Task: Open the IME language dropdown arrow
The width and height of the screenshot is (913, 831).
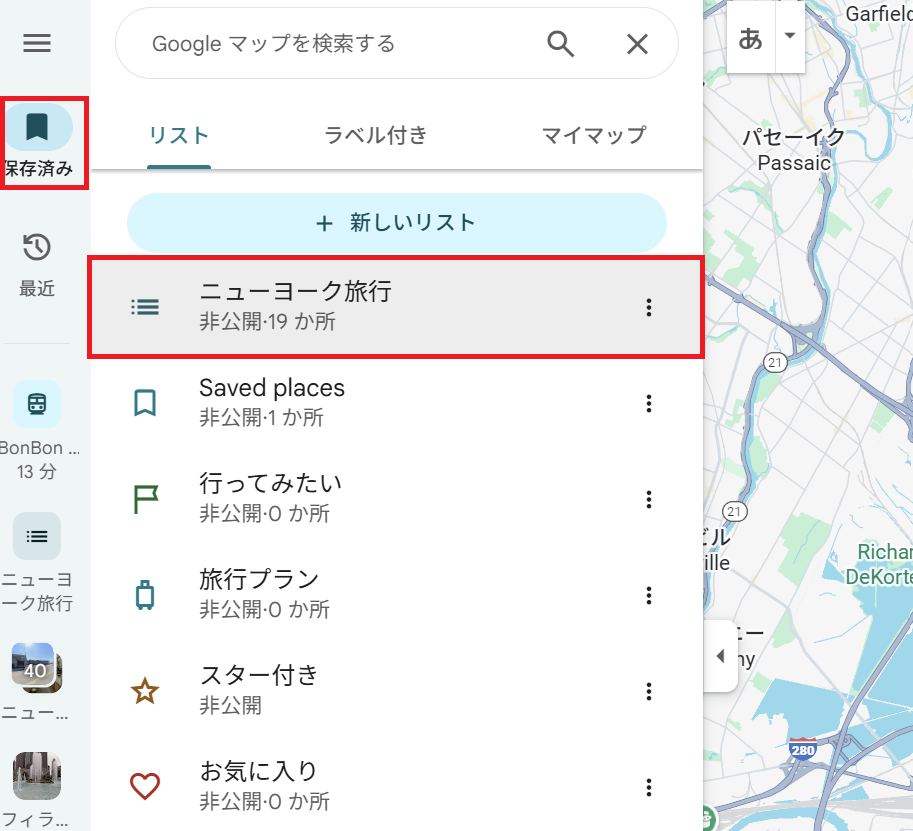Action: [x=791, y=35]
